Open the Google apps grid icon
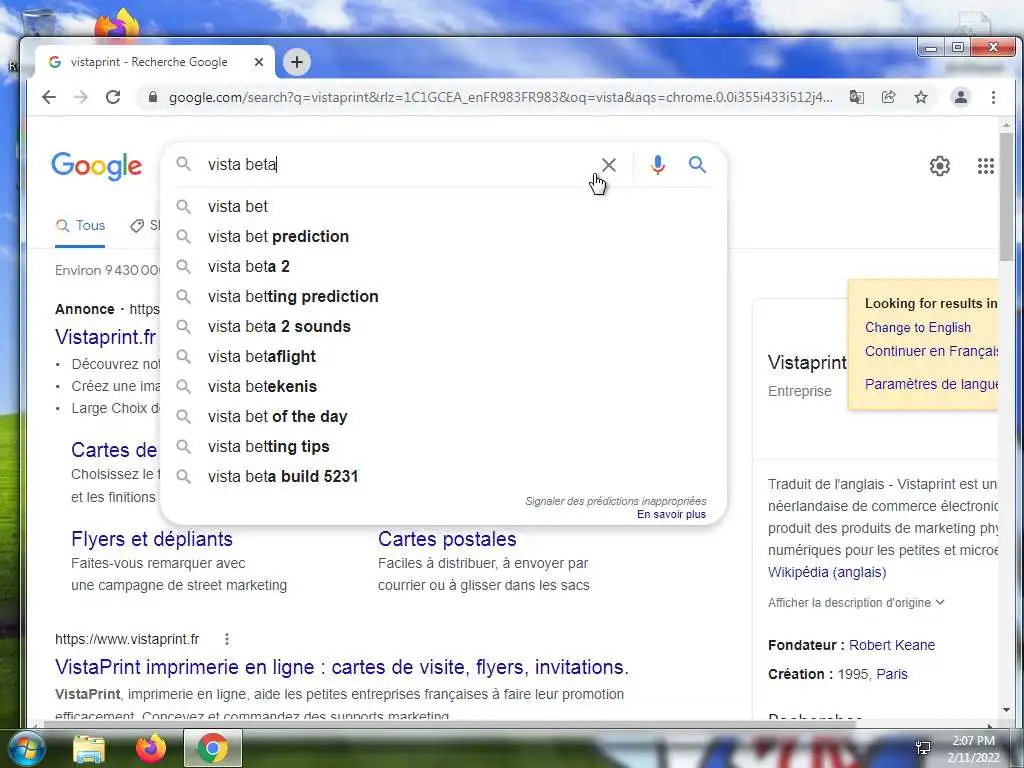 tap(985, 166)
